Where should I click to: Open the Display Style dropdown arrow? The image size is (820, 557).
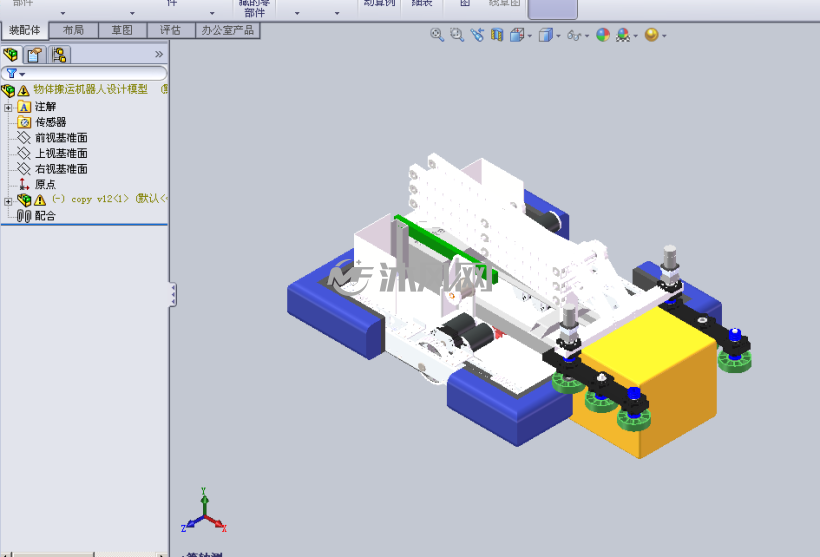coord(558,36)
